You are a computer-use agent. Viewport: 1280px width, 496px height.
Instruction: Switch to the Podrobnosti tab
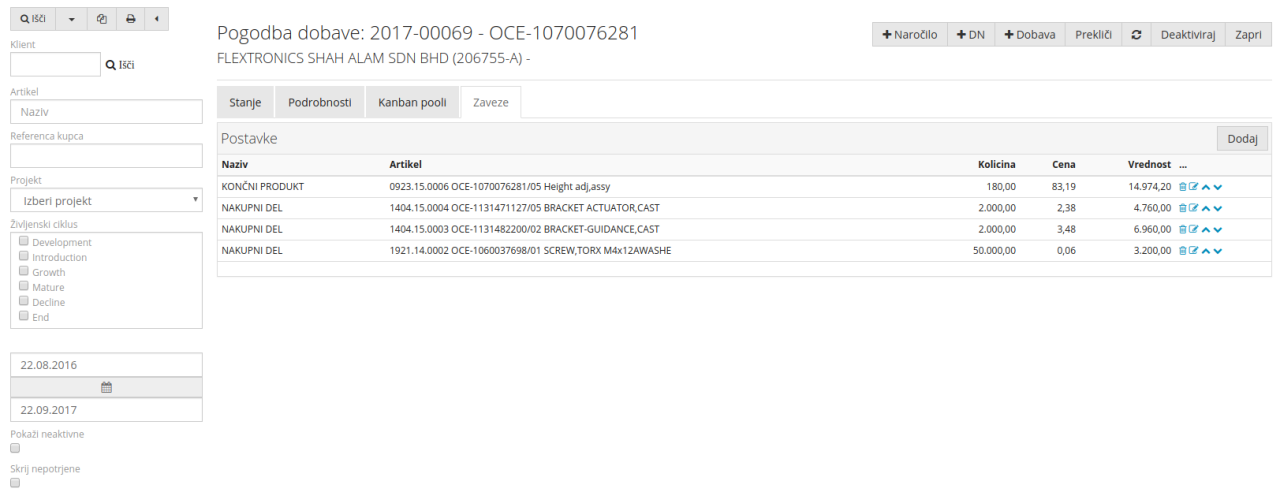click(x=319, y=102)
